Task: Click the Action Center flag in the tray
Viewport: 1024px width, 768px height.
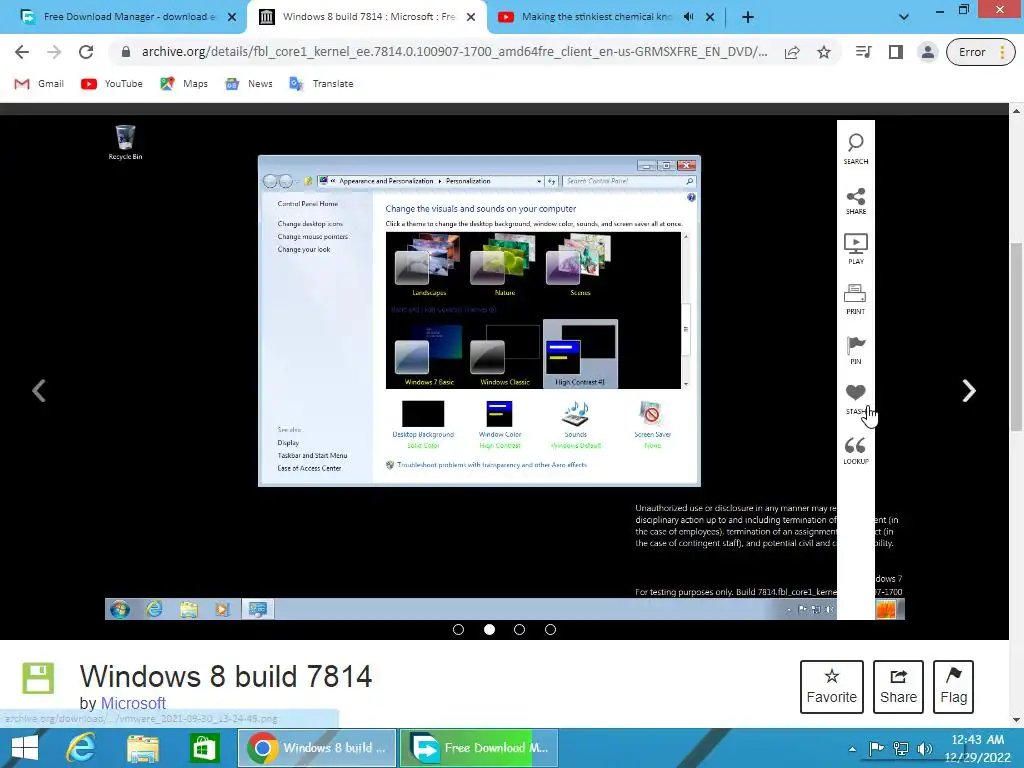Action: point(876,748)
